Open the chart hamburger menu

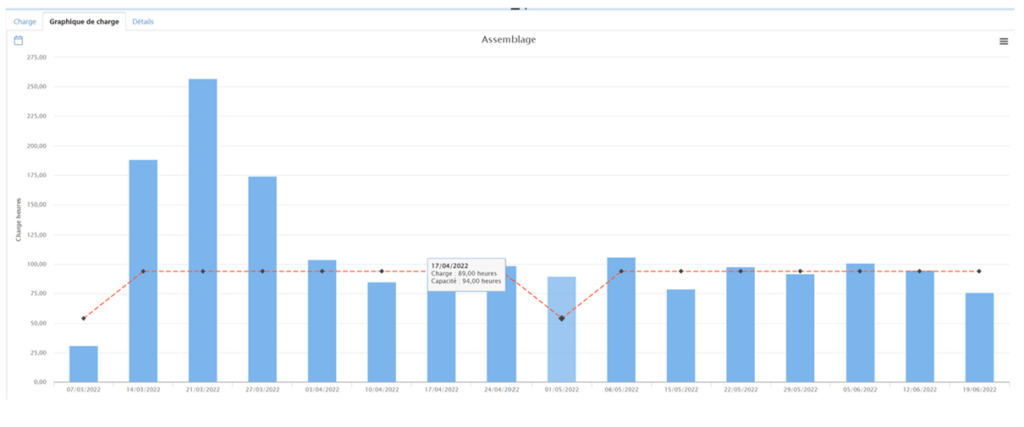tap(1003, 41)
